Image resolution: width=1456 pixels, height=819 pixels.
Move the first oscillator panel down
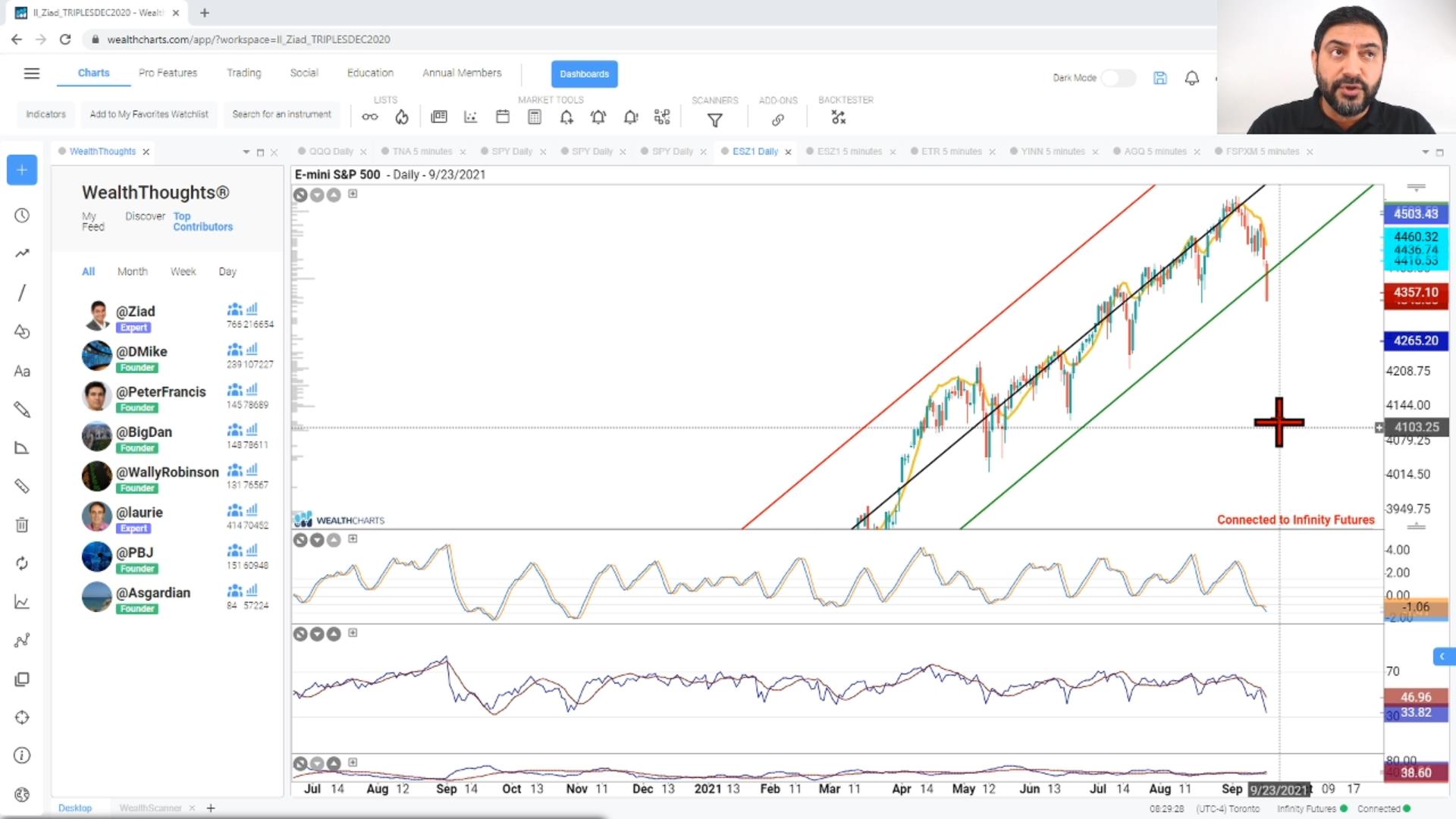tap(317, 540)
